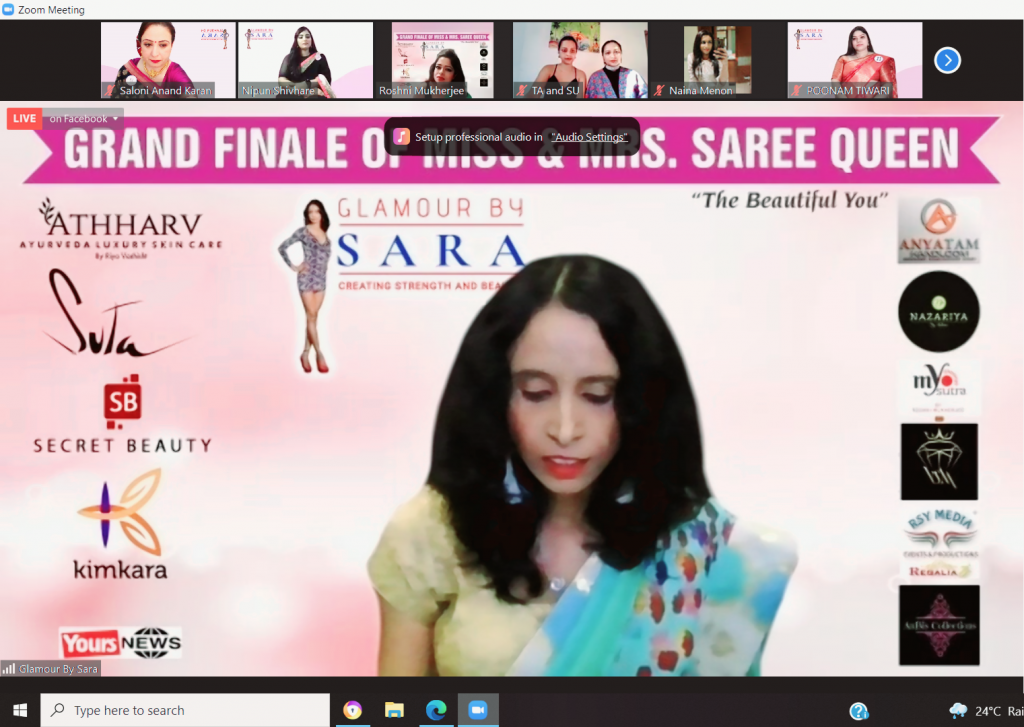
Task: Open the 24°C weather widget in the taskbar
Action: [x=985, y=711]
